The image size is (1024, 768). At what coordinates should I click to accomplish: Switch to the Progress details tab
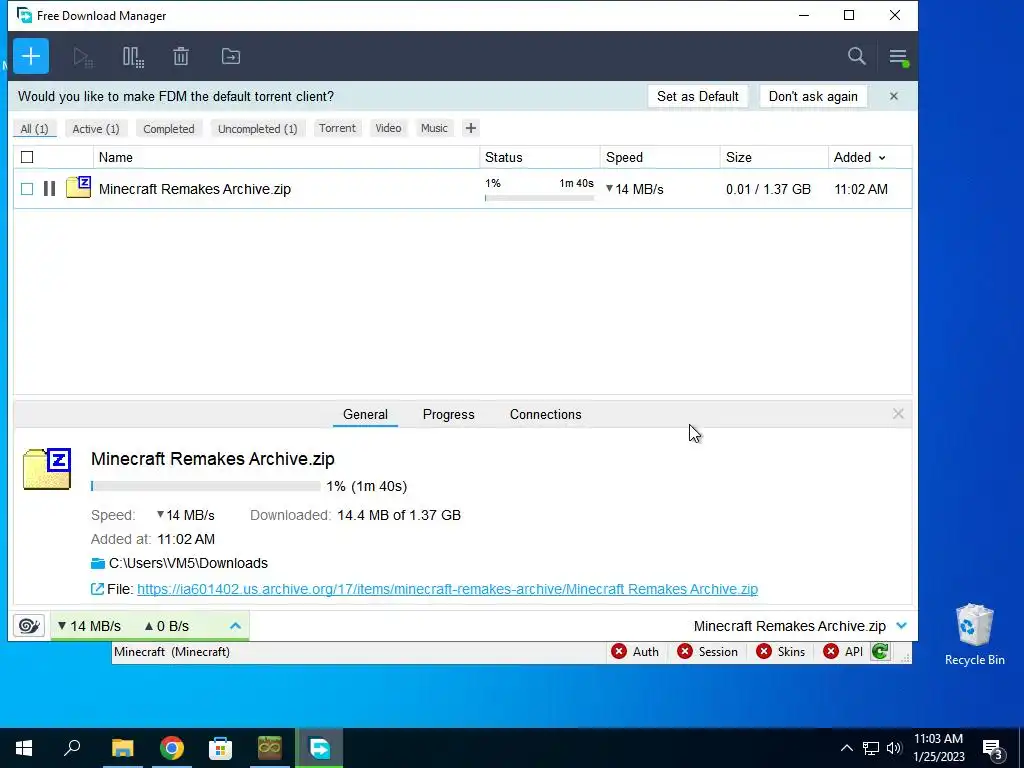click(x=449, y=414)
